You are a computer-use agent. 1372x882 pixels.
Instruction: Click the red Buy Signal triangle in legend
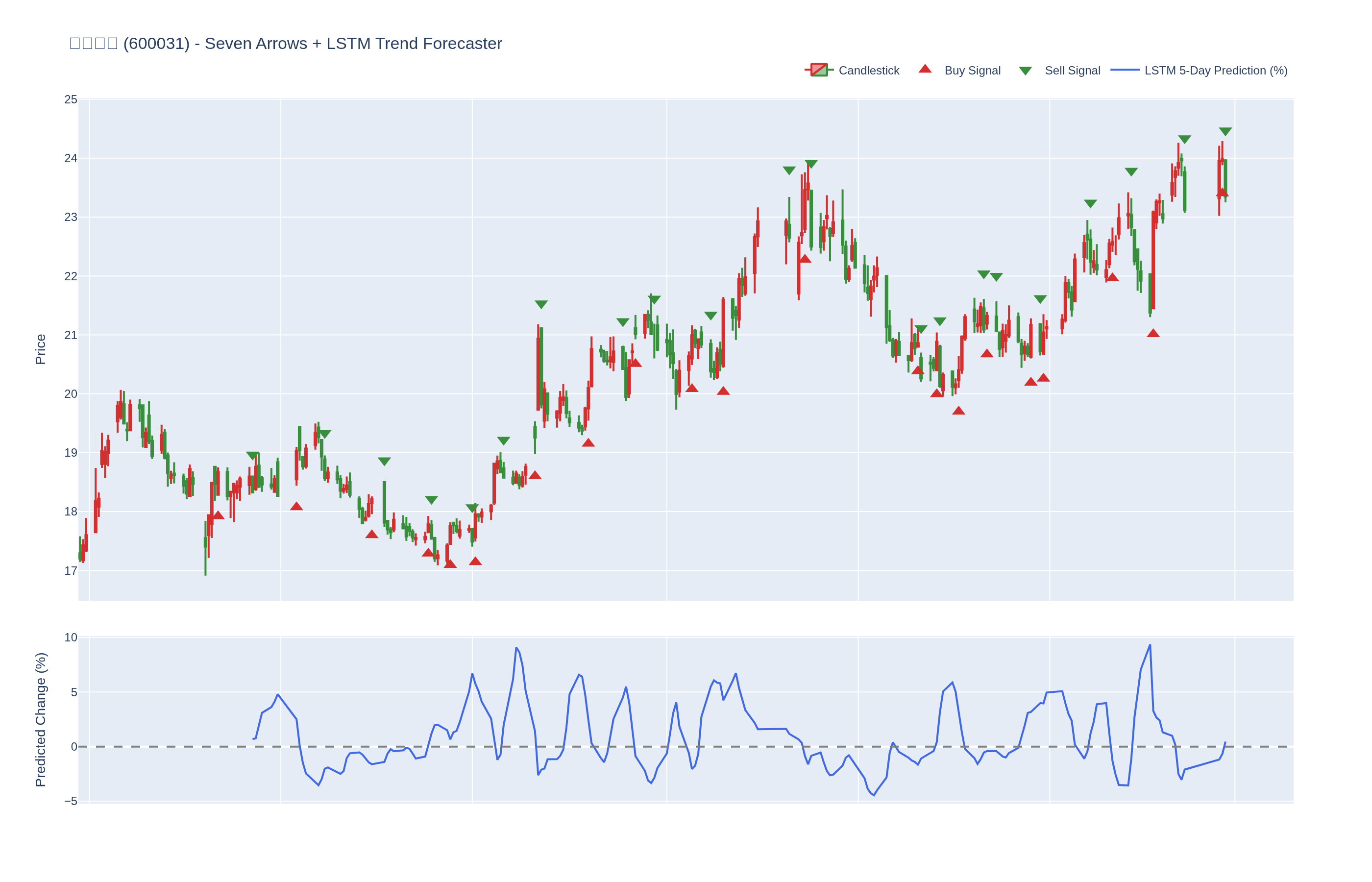(x=925, y=69)
